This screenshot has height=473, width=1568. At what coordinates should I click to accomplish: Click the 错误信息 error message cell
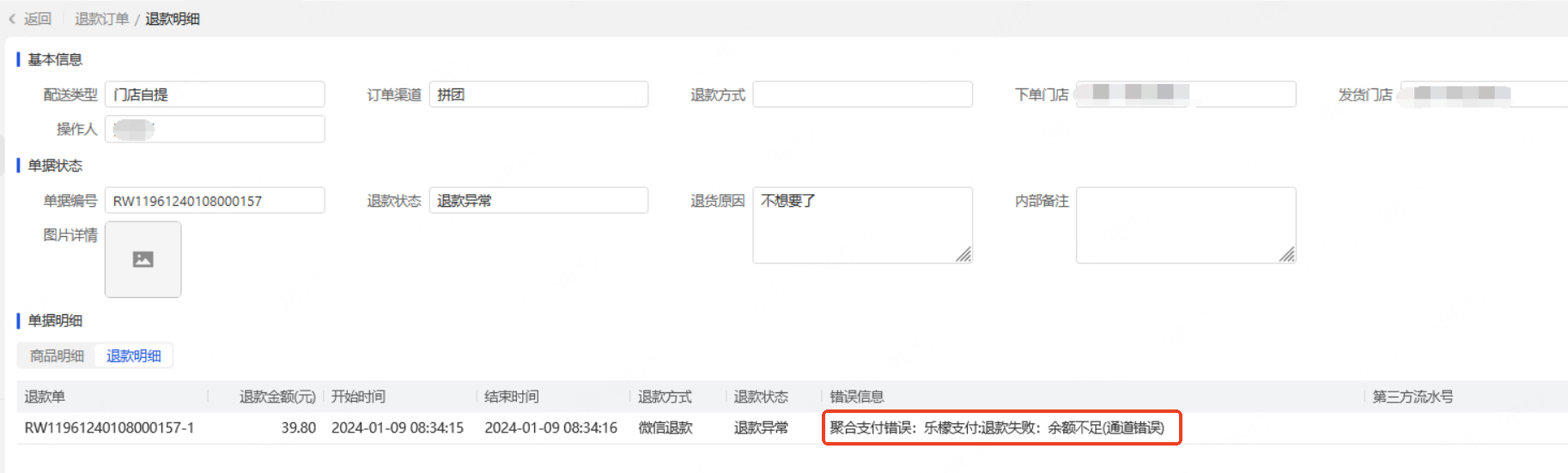(997, 428)
